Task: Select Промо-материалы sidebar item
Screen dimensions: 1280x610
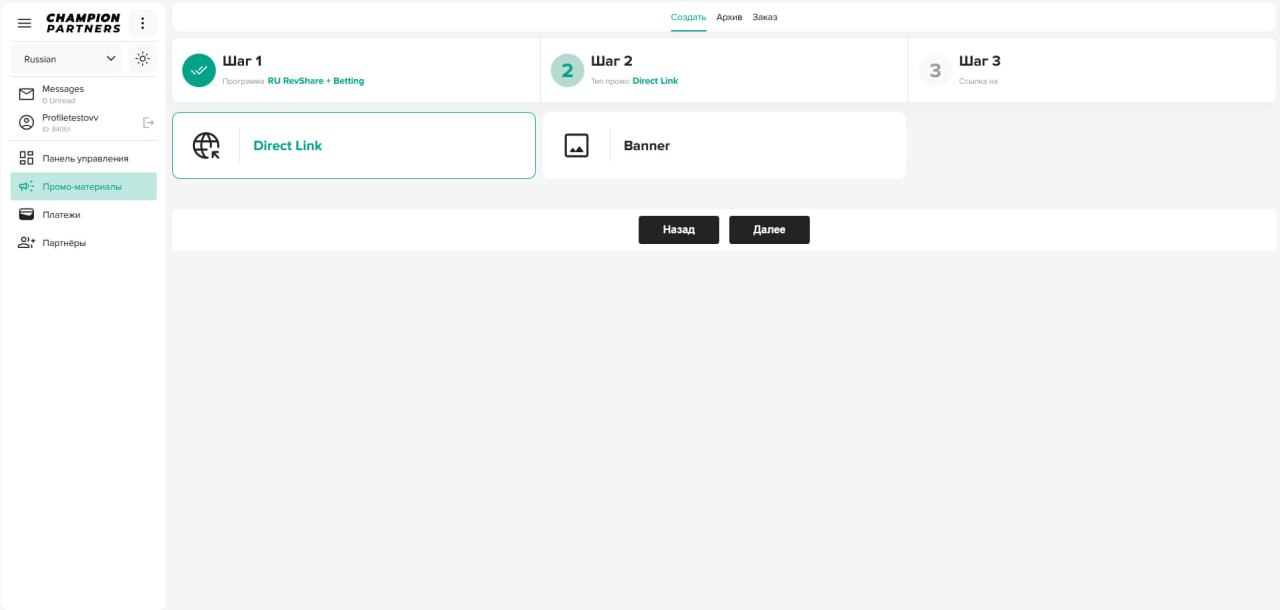Action: [x=83, y=186]
